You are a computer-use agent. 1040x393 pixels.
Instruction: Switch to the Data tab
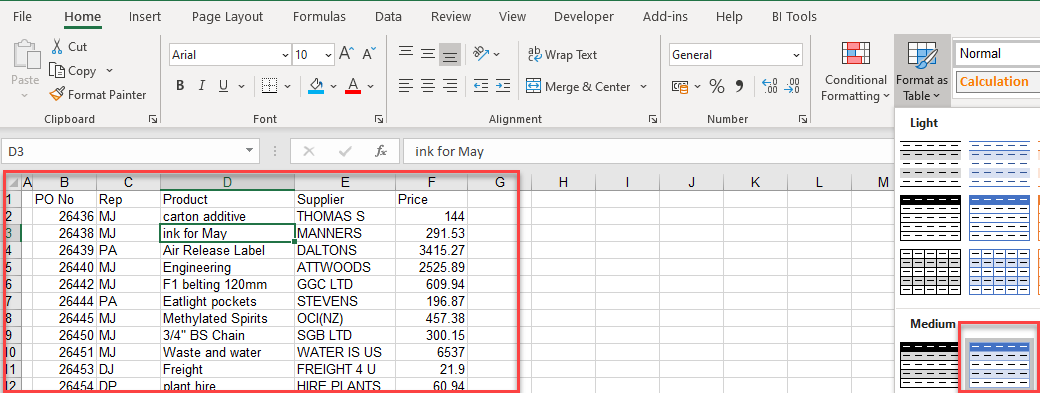[x=388, y=17]
